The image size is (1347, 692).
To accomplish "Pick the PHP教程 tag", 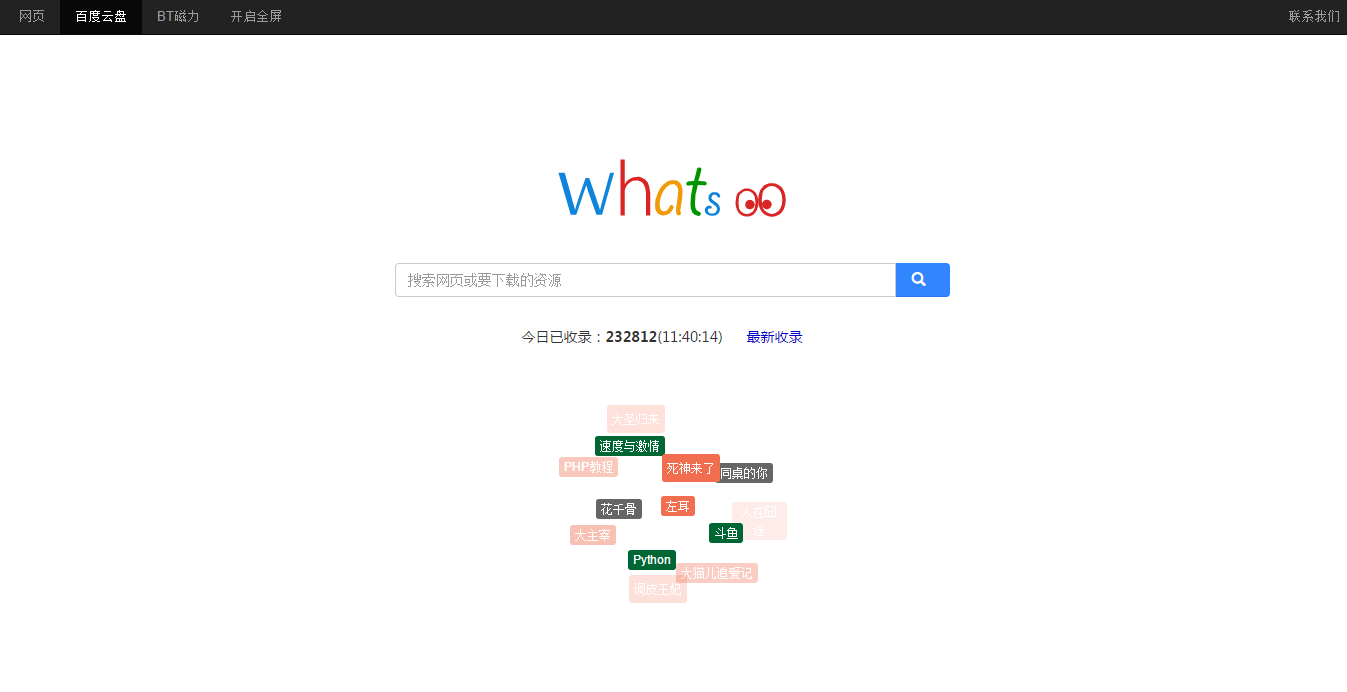I will click(x=588, y=467).
